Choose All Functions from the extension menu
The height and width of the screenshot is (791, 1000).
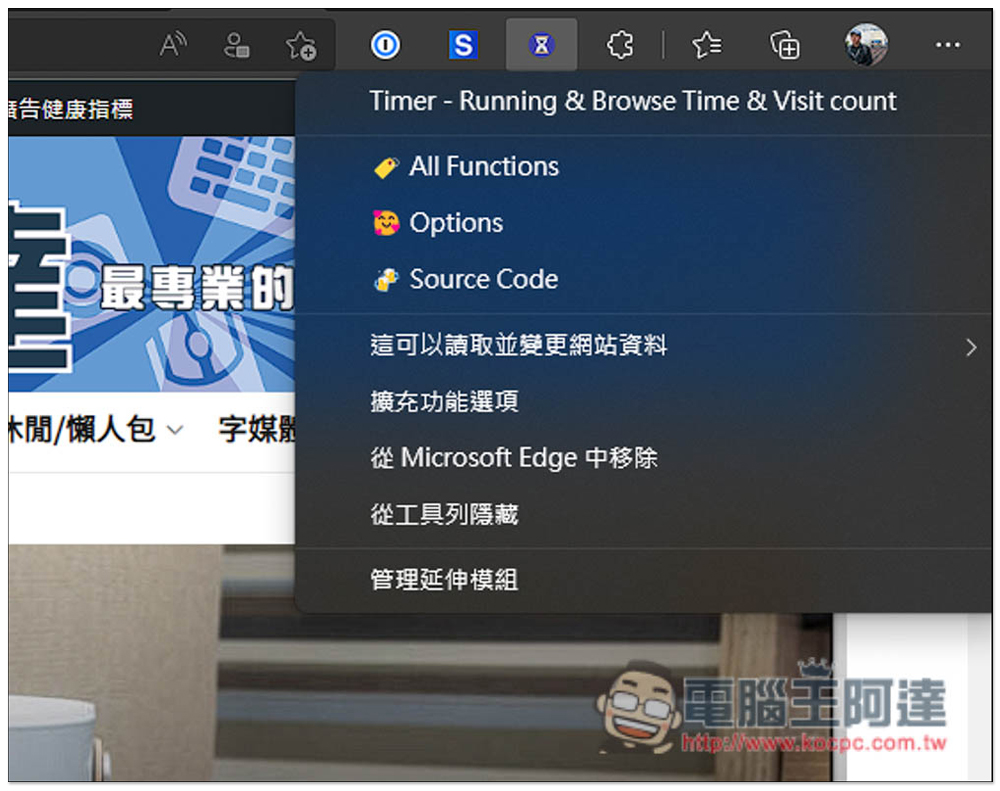pyautogui.click(x=643, y=167)
